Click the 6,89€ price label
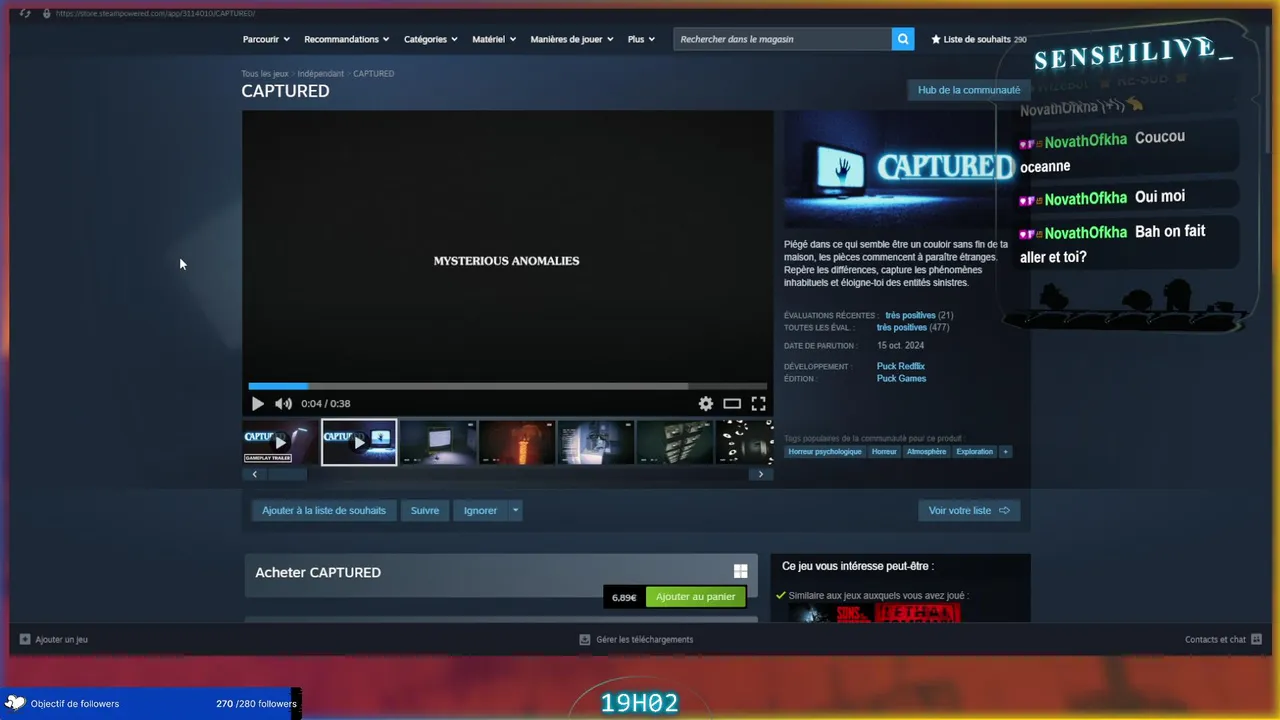The height and width of the screenshot is (720, 1280). [x=624, y=597]
